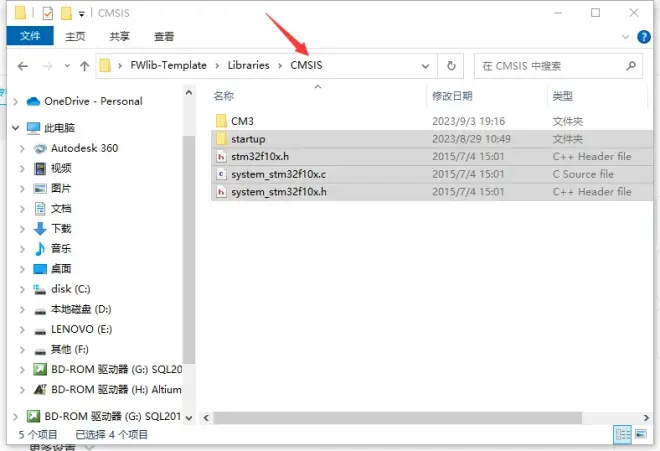Image resolution: width=660 pixels, height=451 pixels.
Task: Open 其他 (F:) drive icon
Action: (x=40, y=351)
